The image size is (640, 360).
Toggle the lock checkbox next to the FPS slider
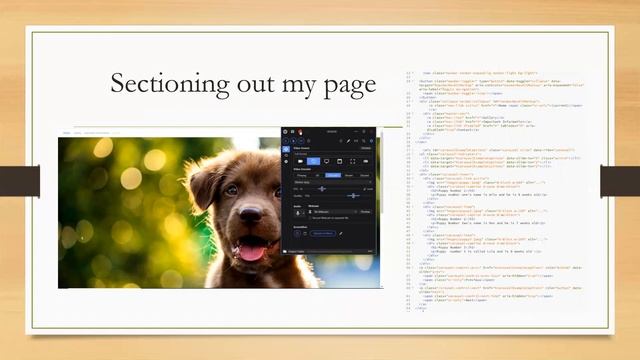364,189
